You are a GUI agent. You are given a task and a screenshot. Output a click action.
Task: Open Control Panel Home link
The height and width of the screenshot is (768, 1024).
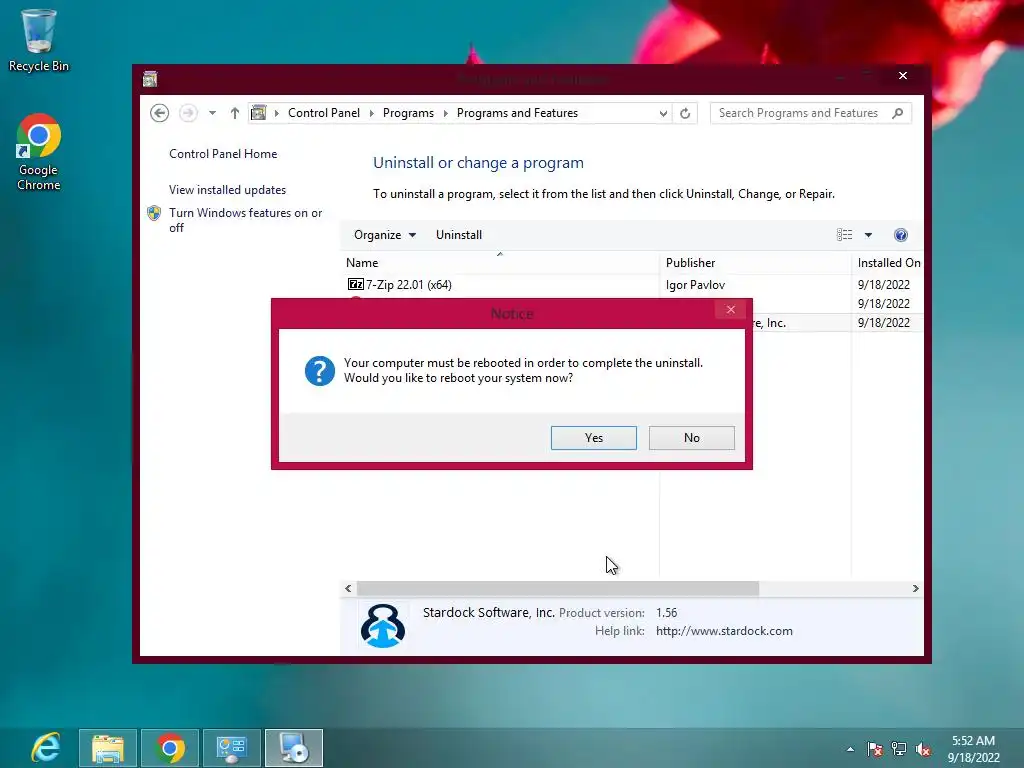[x=223, y=153]
